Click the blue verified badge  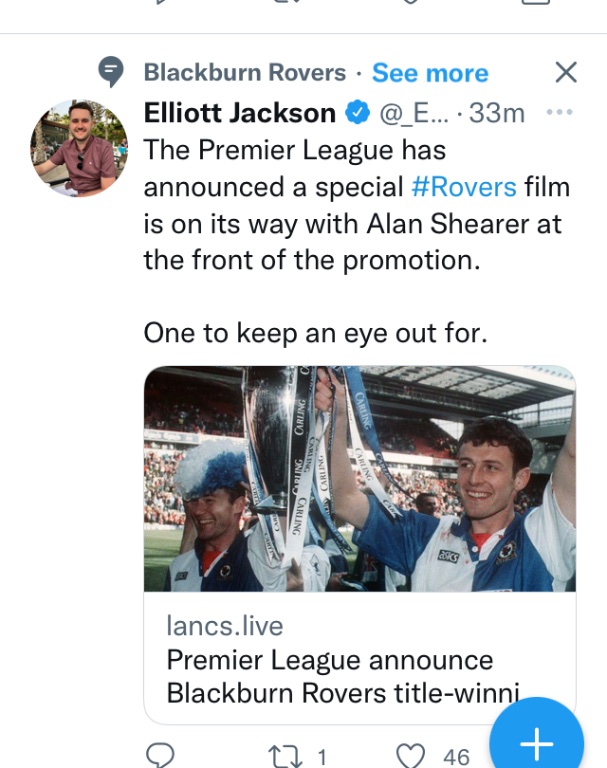coord(357,114)
